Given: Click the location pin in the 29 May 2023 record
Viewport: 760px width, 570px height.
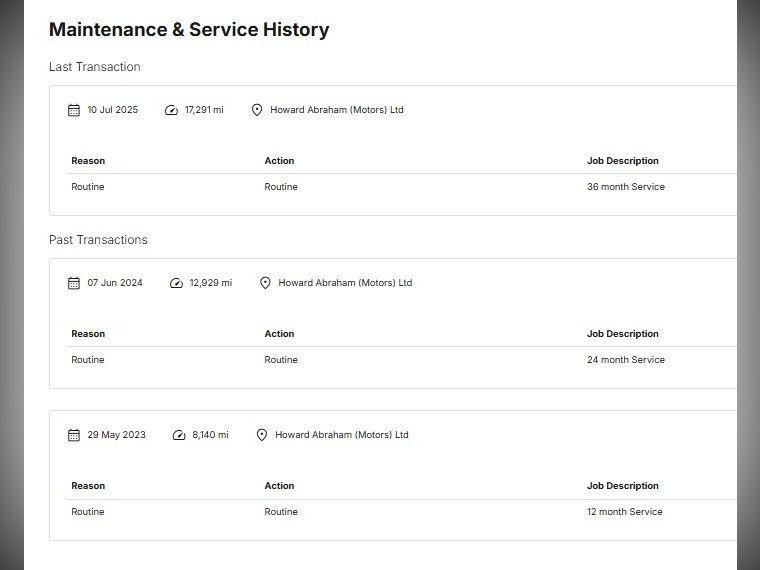Looking at the screenshot, I should point(262,435).
